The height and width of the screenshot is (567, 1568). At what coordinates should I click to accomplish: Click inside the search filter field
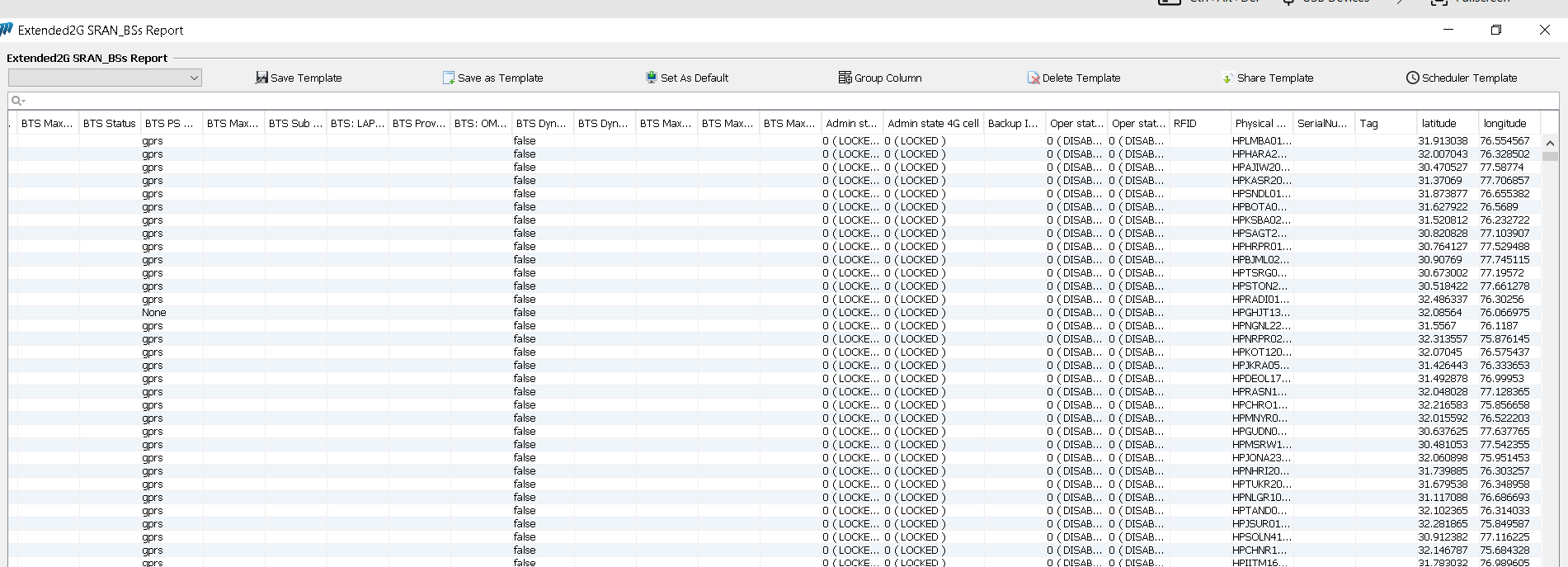[x=742, y=101]
